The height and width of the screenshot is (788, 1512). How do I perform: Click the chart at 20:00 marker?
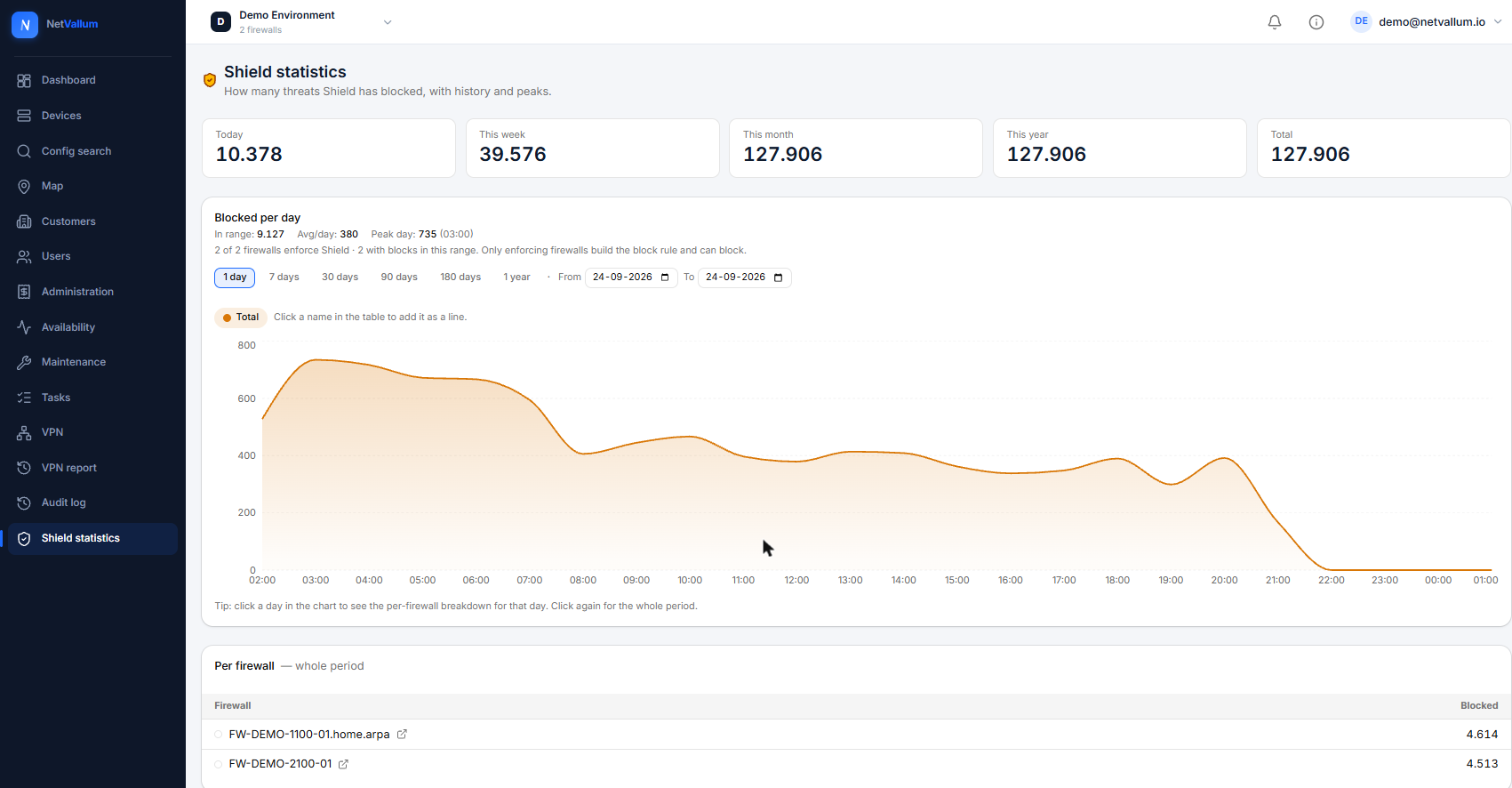[x=1224, y=458]
